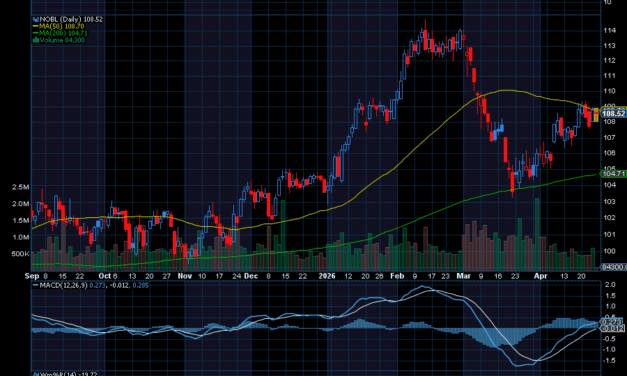The width and height of the screenshot is (627, 376).
Task: Click the NOBL (Daily) 108.52 legend label
Action: coord(71,19)
